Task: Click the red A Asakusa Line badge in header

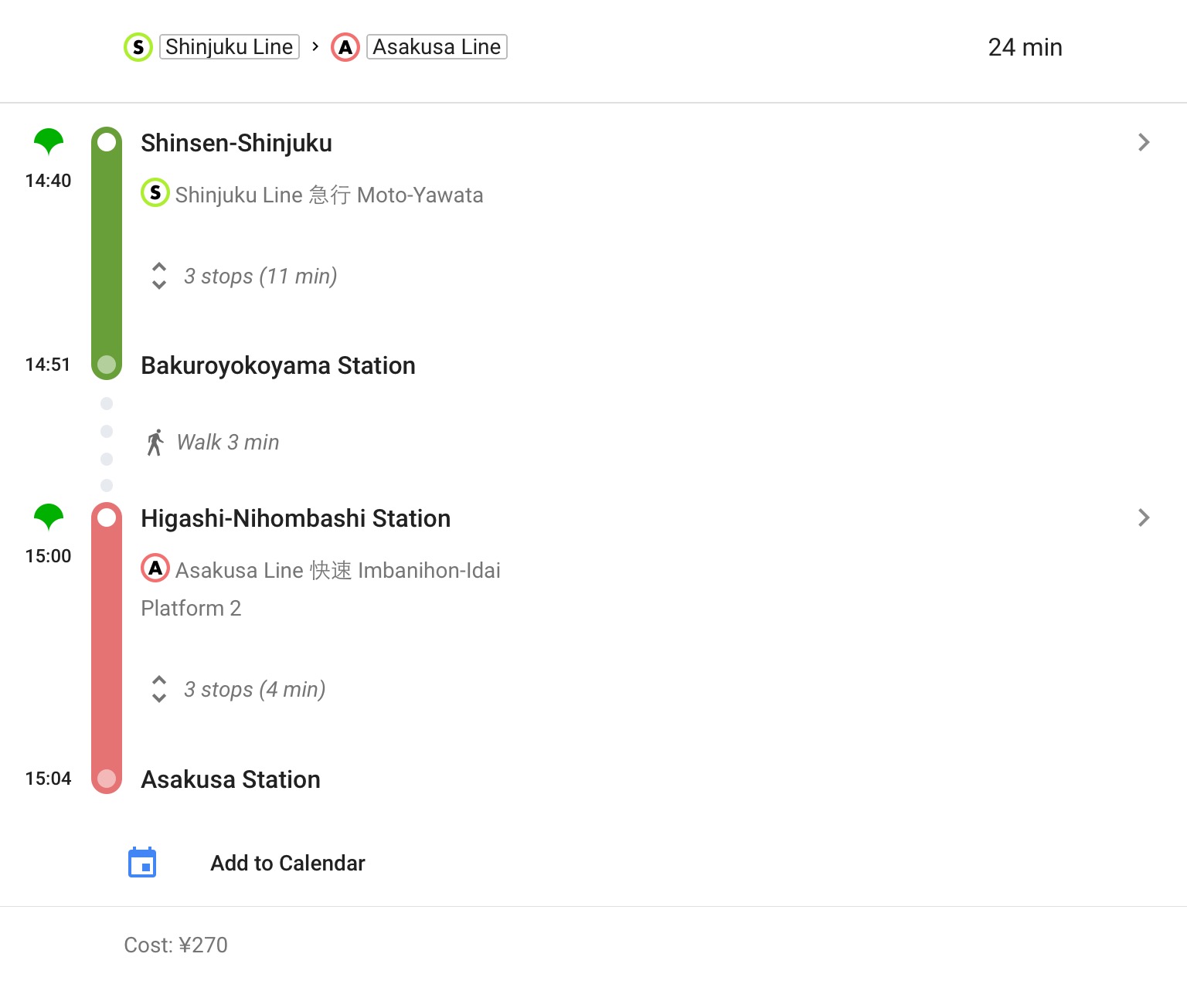Action: tap(345, 47)
